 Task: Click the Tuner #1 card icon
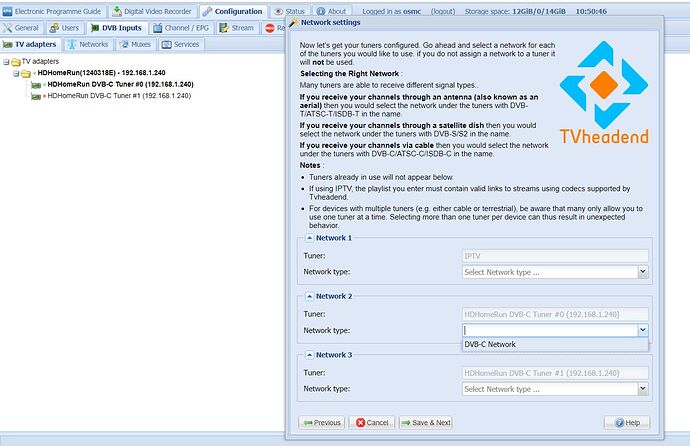click(36, 96)
